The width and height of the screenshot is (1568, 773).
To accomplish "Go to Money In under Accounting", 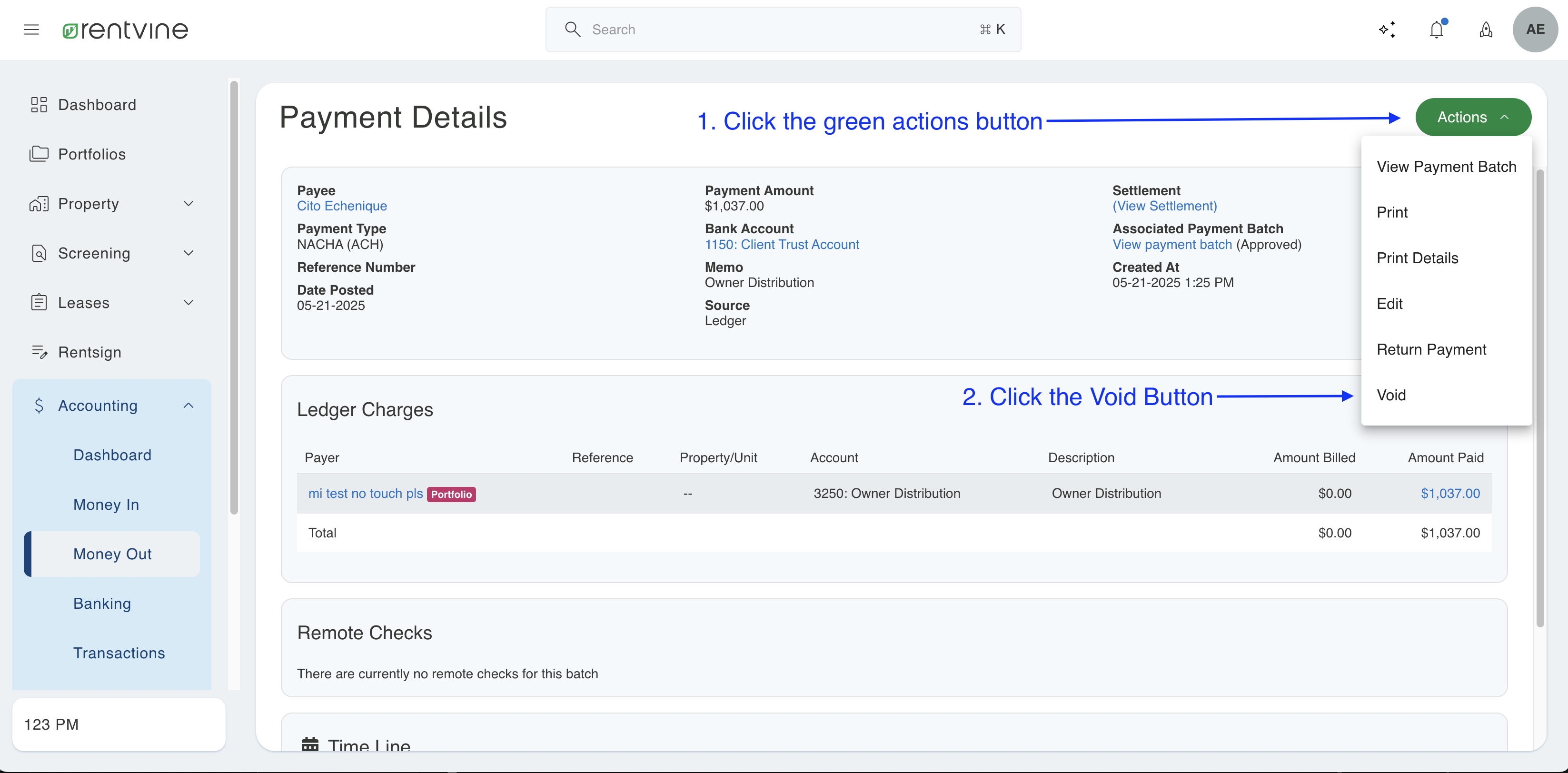I will (111, 505).
